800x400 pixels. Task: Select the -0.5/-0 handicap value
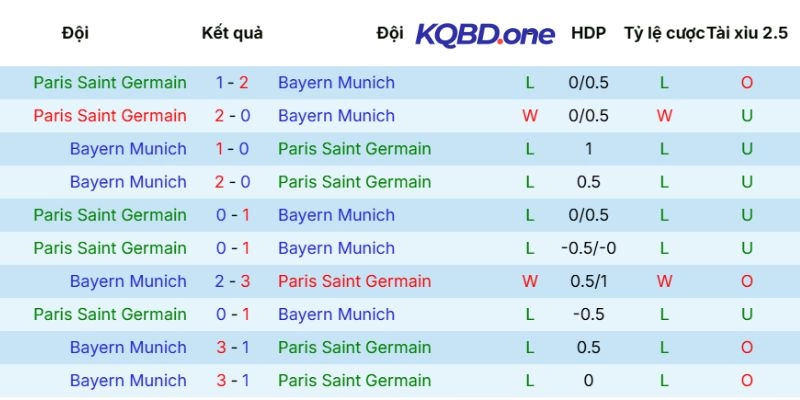[588, 248]
